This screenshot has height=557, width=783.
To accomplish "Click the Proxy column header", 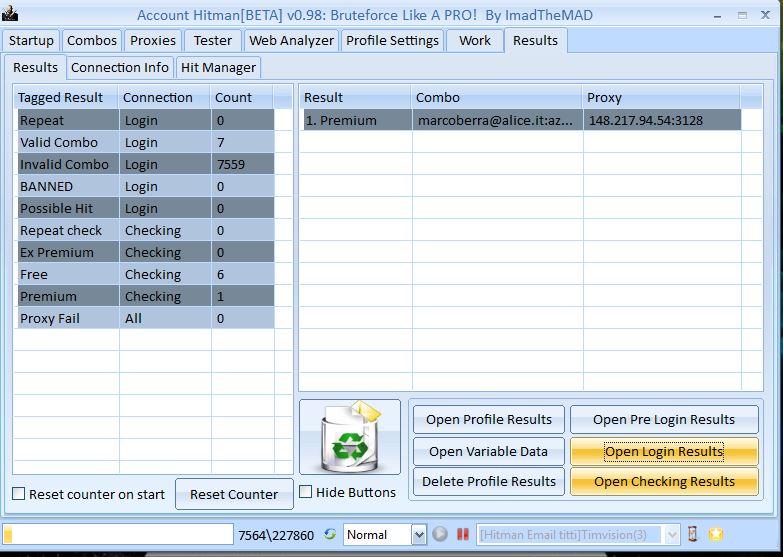I will click(x=661, y=97).
